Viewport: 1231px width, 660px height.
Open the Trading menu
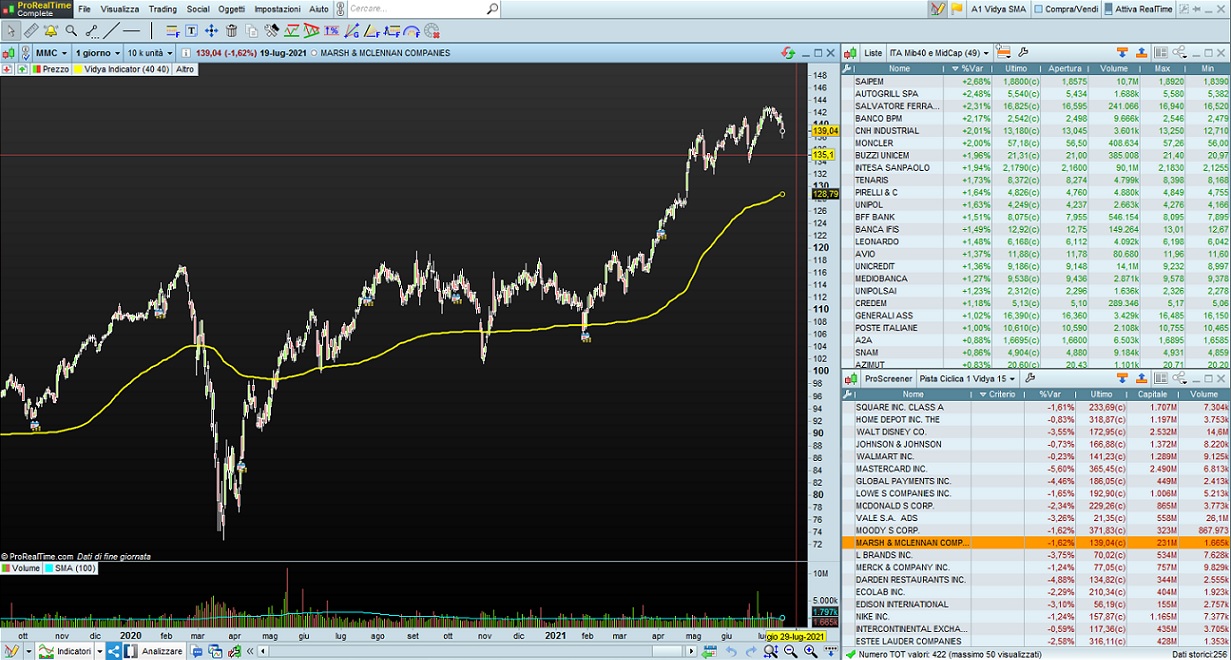(162, 9)
